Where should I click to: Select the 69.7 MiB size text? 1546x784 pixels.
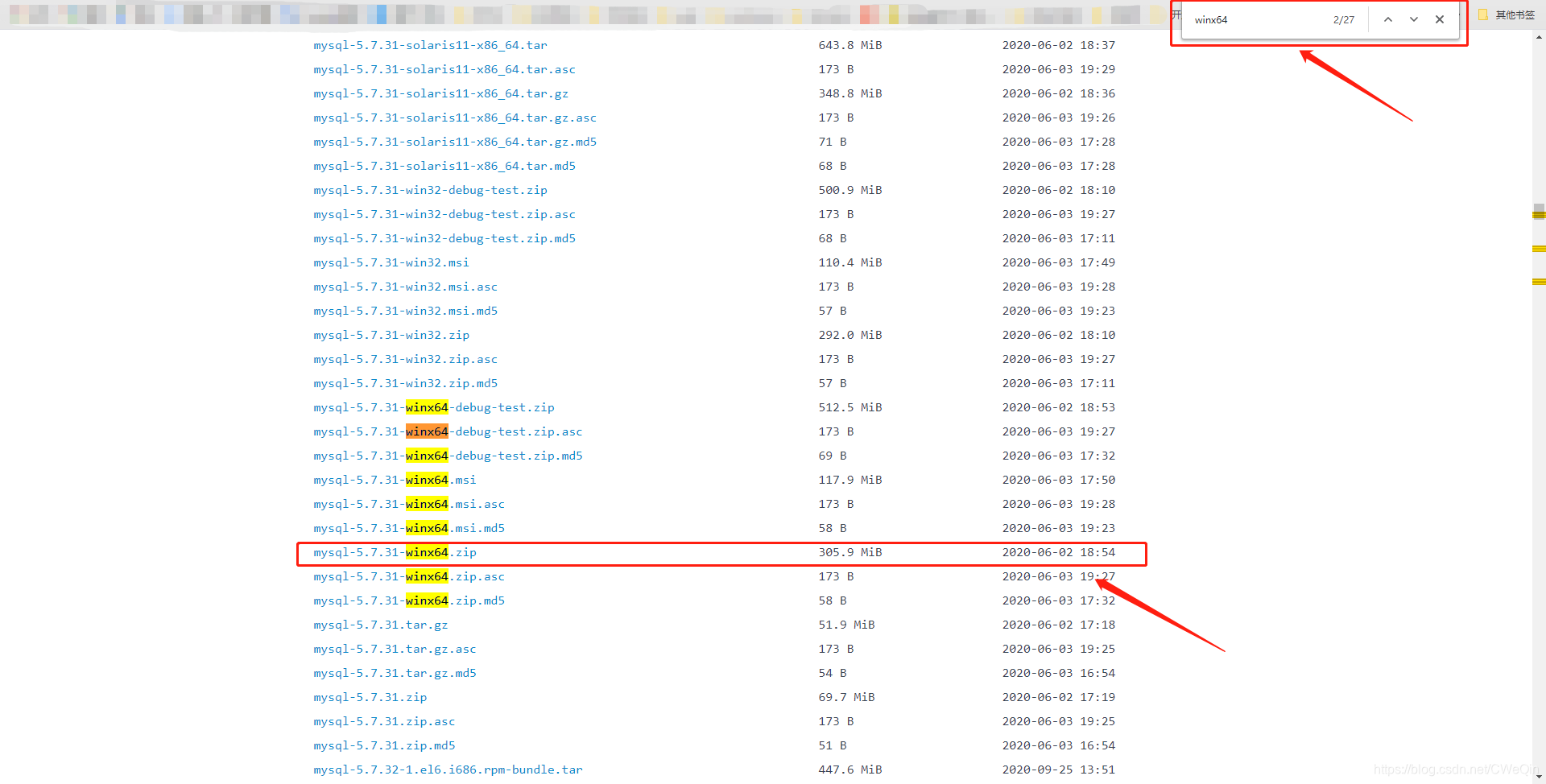(x=847, y=697)
